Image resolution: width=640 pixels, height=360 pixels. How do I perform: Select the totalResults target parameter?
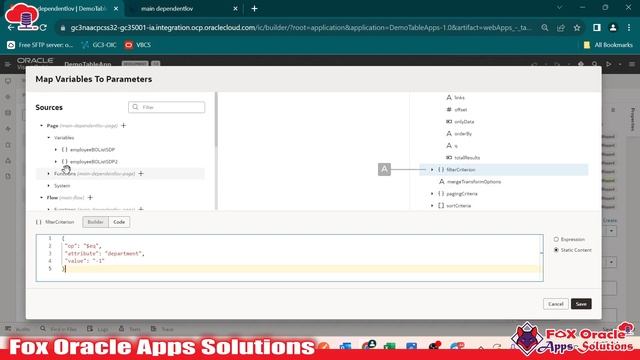(467, 158)
